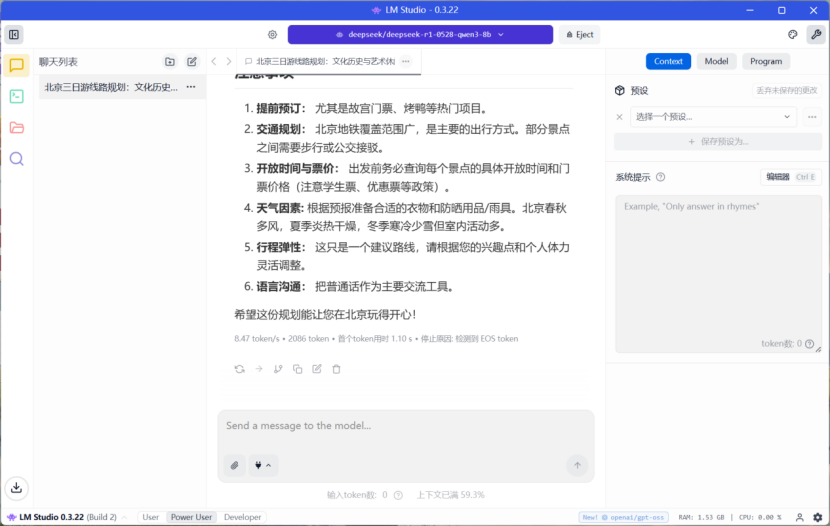Switch to Power User mode
This screenshot has width=830, height=526.
[191, 517]
